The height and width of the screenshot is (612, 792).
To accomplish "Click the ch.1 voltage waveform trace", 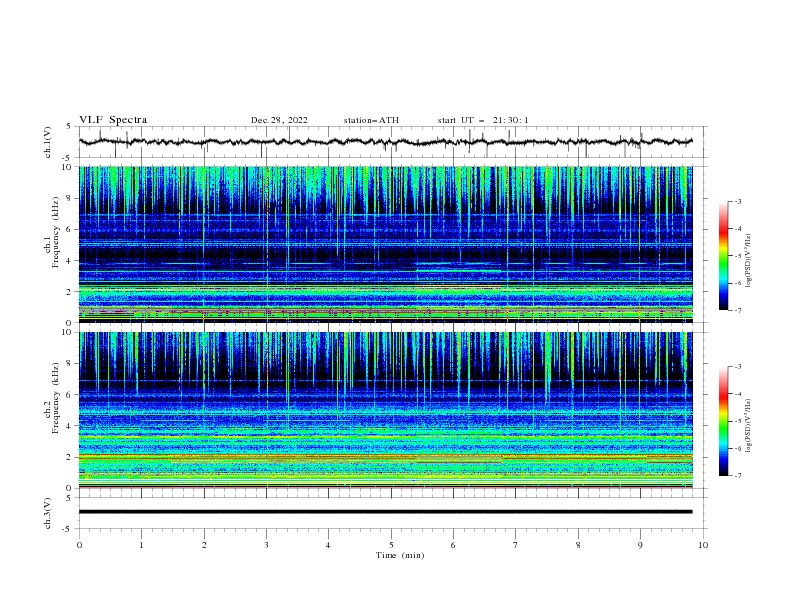I will (385, 142).
